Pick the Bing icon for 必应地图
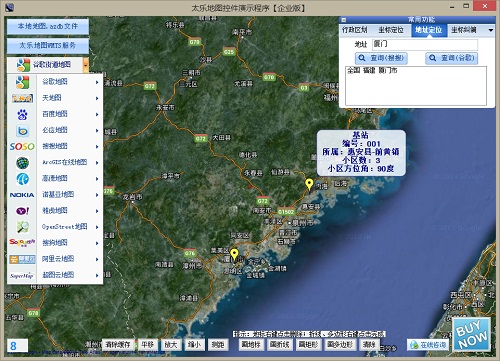 [22, 130]
